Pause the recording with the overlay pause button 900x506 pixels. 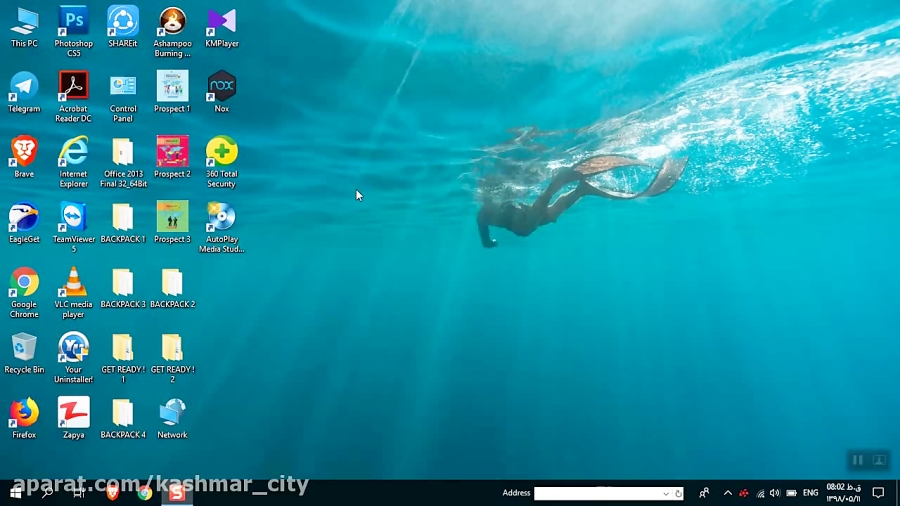click(857, 460)
